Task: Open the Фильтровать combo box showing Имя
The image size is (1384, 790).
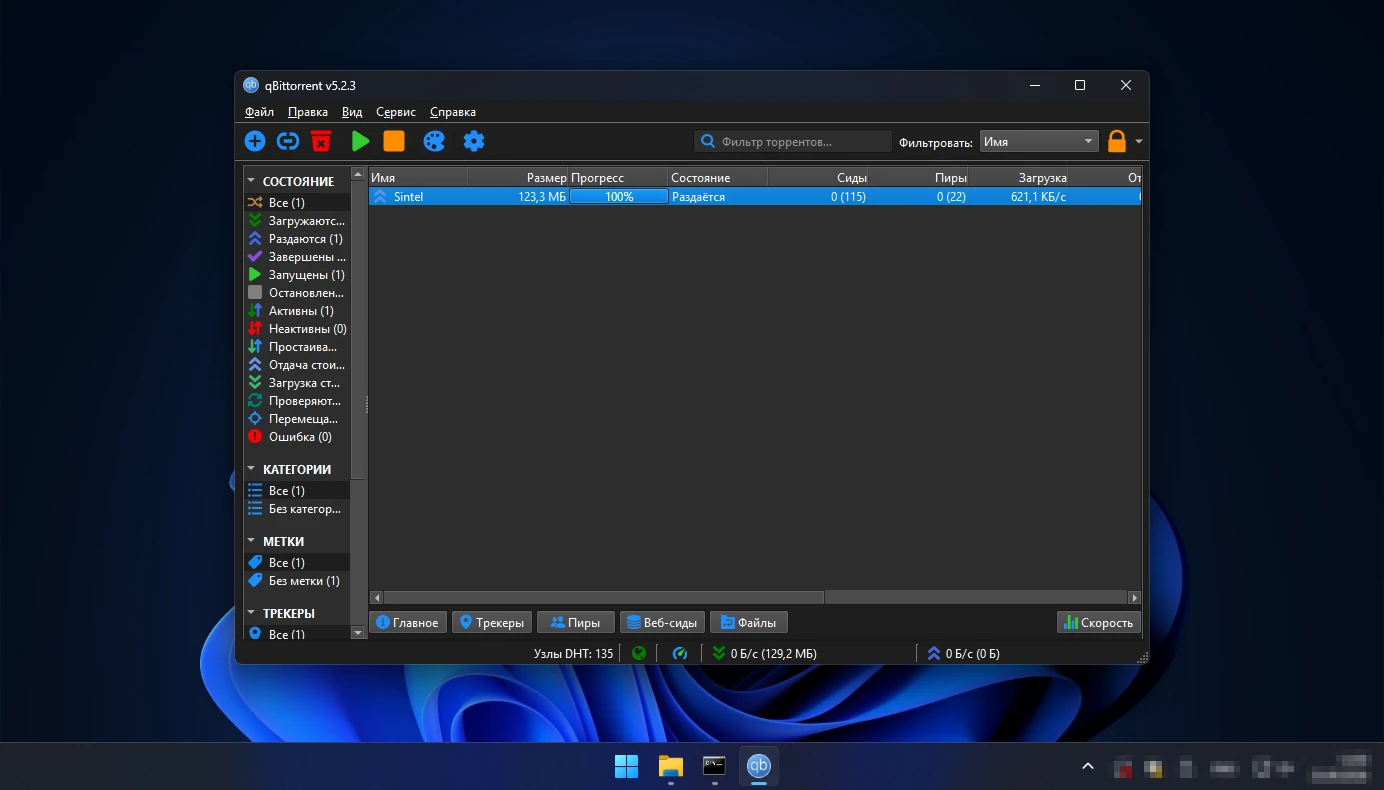Action: 1039,142
